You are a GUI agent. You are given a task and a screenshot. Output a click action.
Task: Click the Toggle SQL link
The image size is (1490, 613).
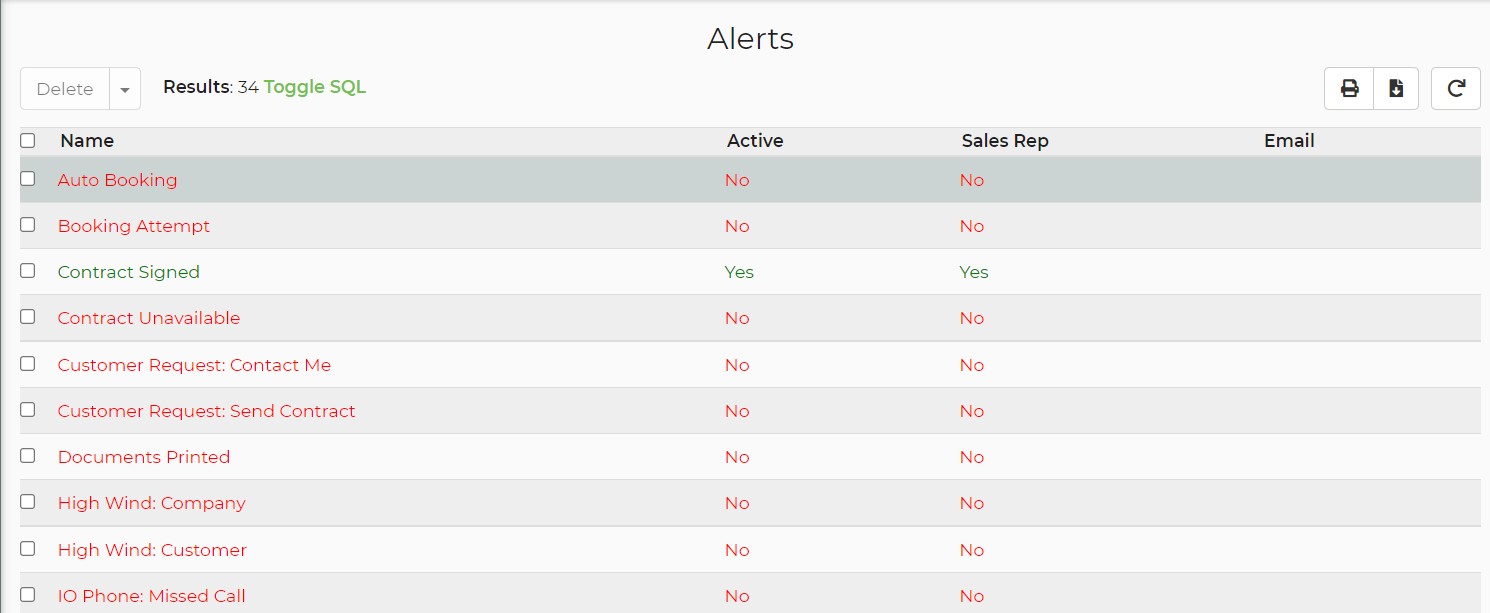(315, 87)
